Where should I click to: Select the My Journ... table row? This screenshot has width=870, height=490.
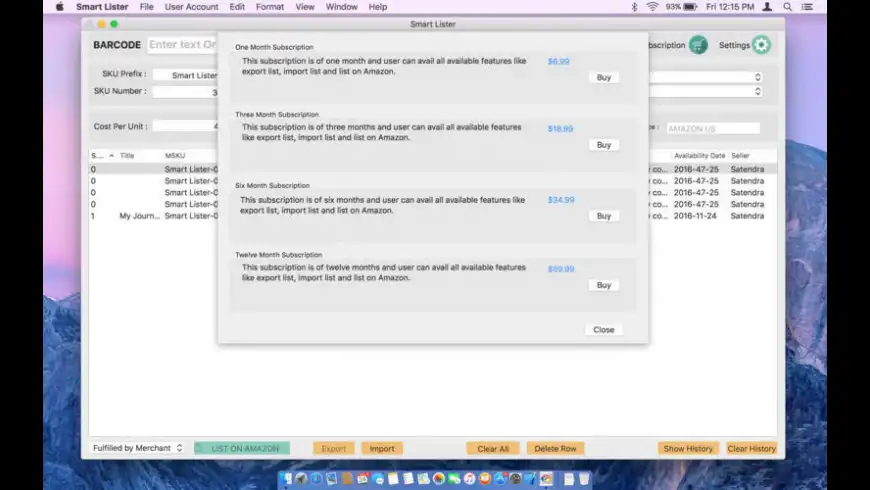click(433, 216)
